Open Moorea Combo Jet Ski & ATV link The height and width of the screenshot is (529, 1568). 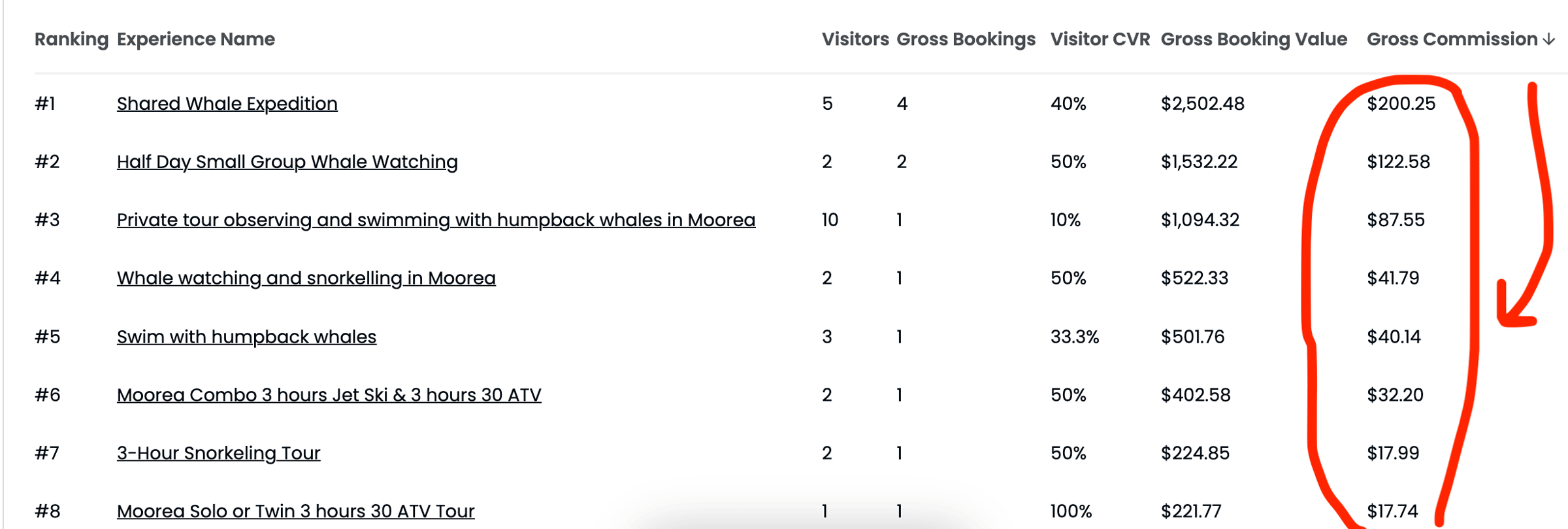(x=329, y=395)
